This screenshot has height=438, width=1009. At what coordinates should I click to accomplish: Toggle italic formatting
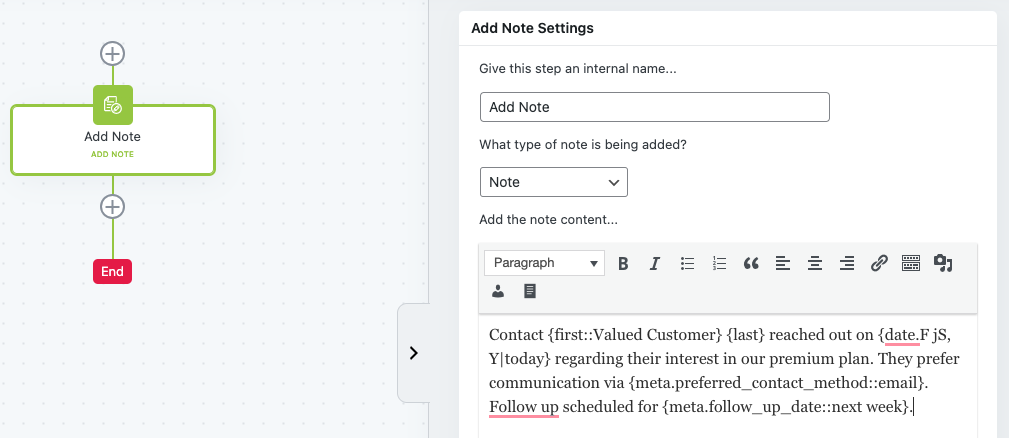click(x=655, y=263)
